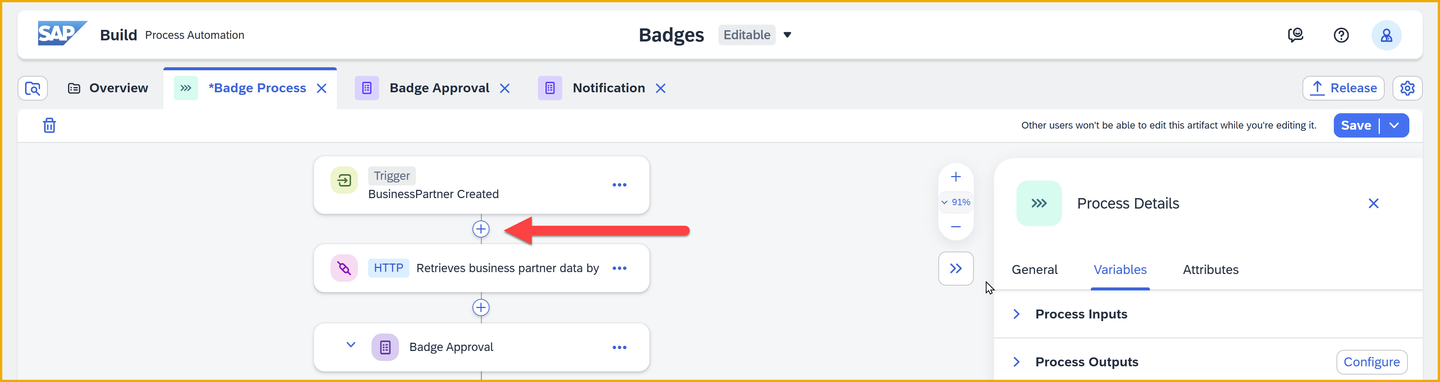Click the Save button
This screenshot has height=382, width=1440.
[1356, 125]
